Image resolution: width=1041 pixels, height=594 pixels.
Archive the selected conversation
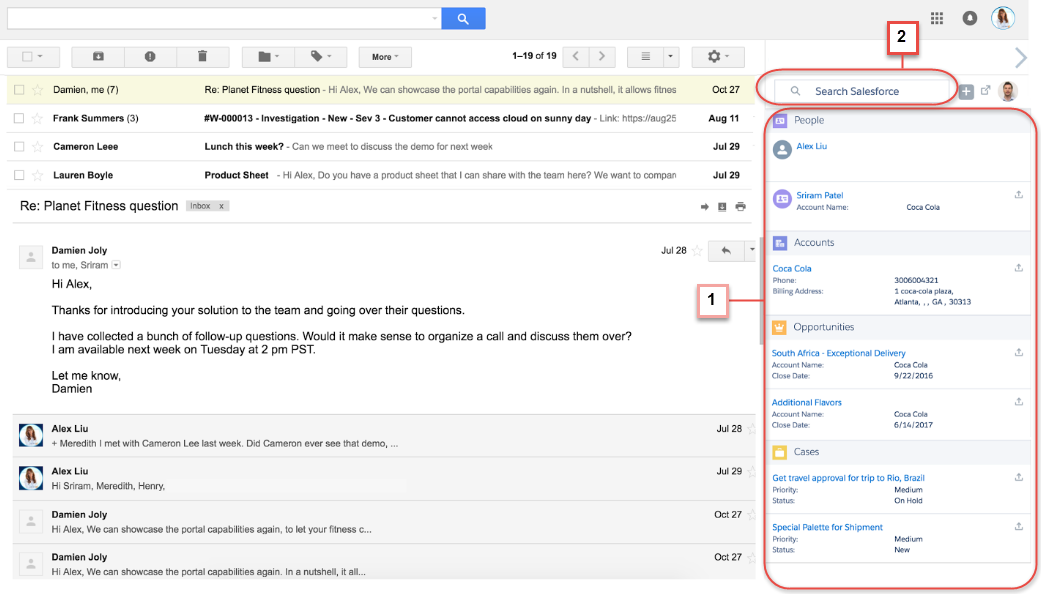coord(98,57)
